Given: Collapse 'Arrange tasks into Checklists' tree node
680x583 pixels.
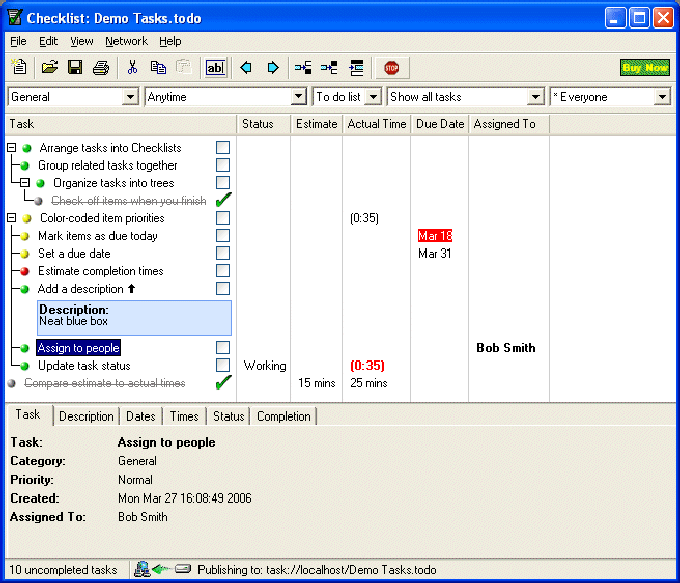Looking at the screenshot, I should (12, 148).
